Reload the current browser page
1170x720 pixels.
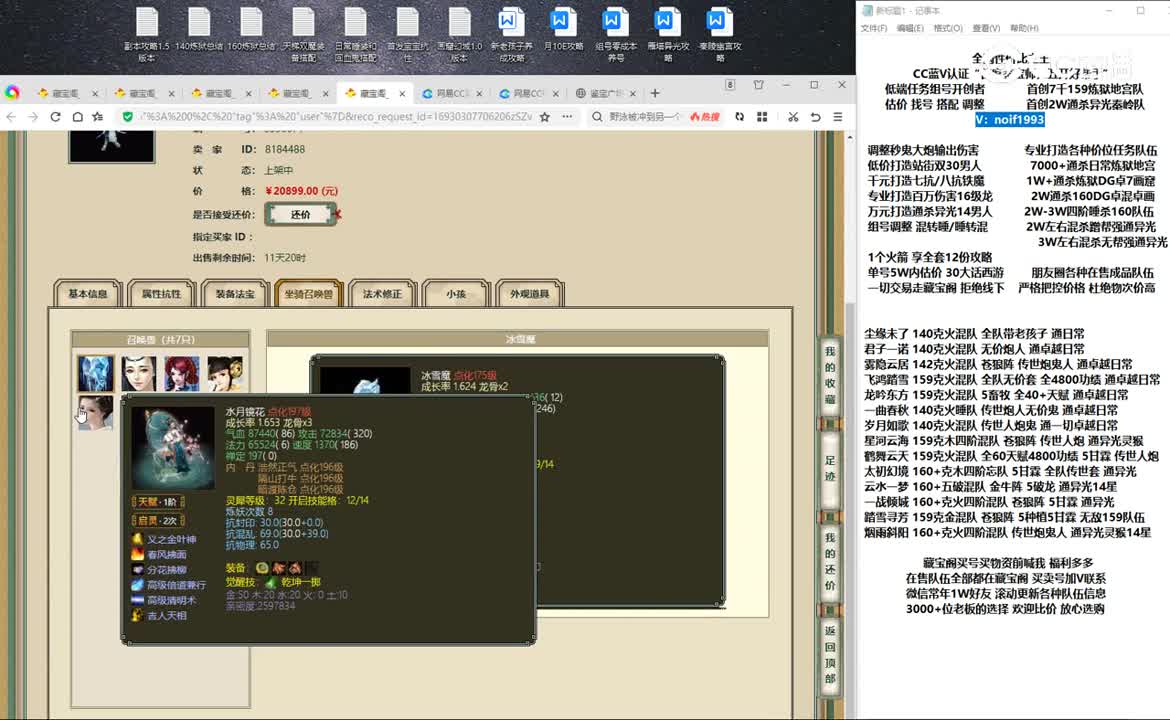coord(55,117)
